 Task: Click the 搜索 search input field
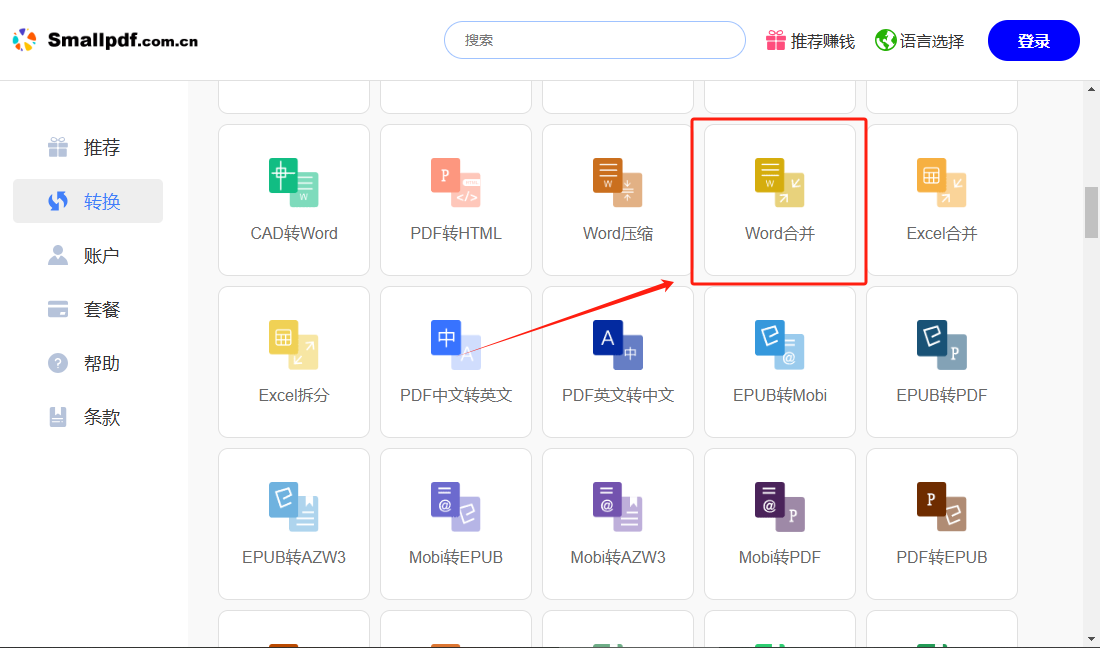(x=594, y=40)
